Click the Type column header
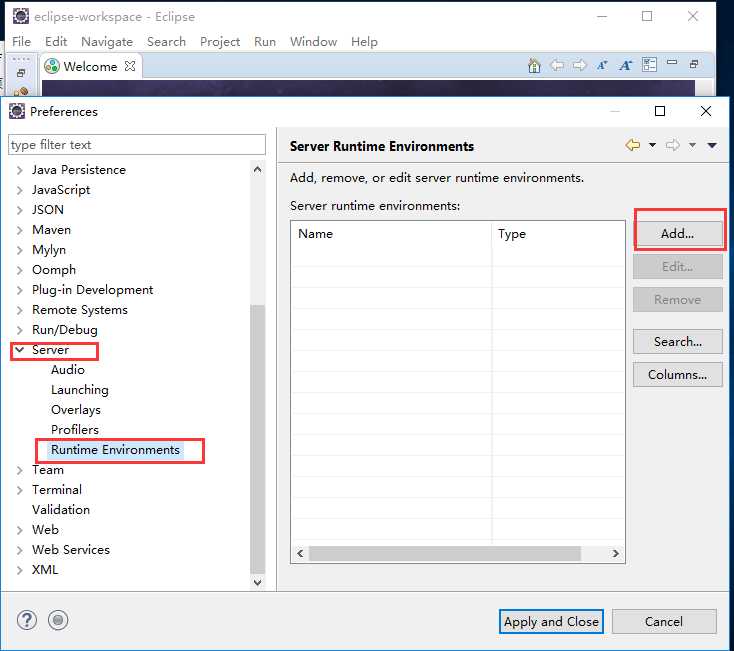 pos(558,234)
